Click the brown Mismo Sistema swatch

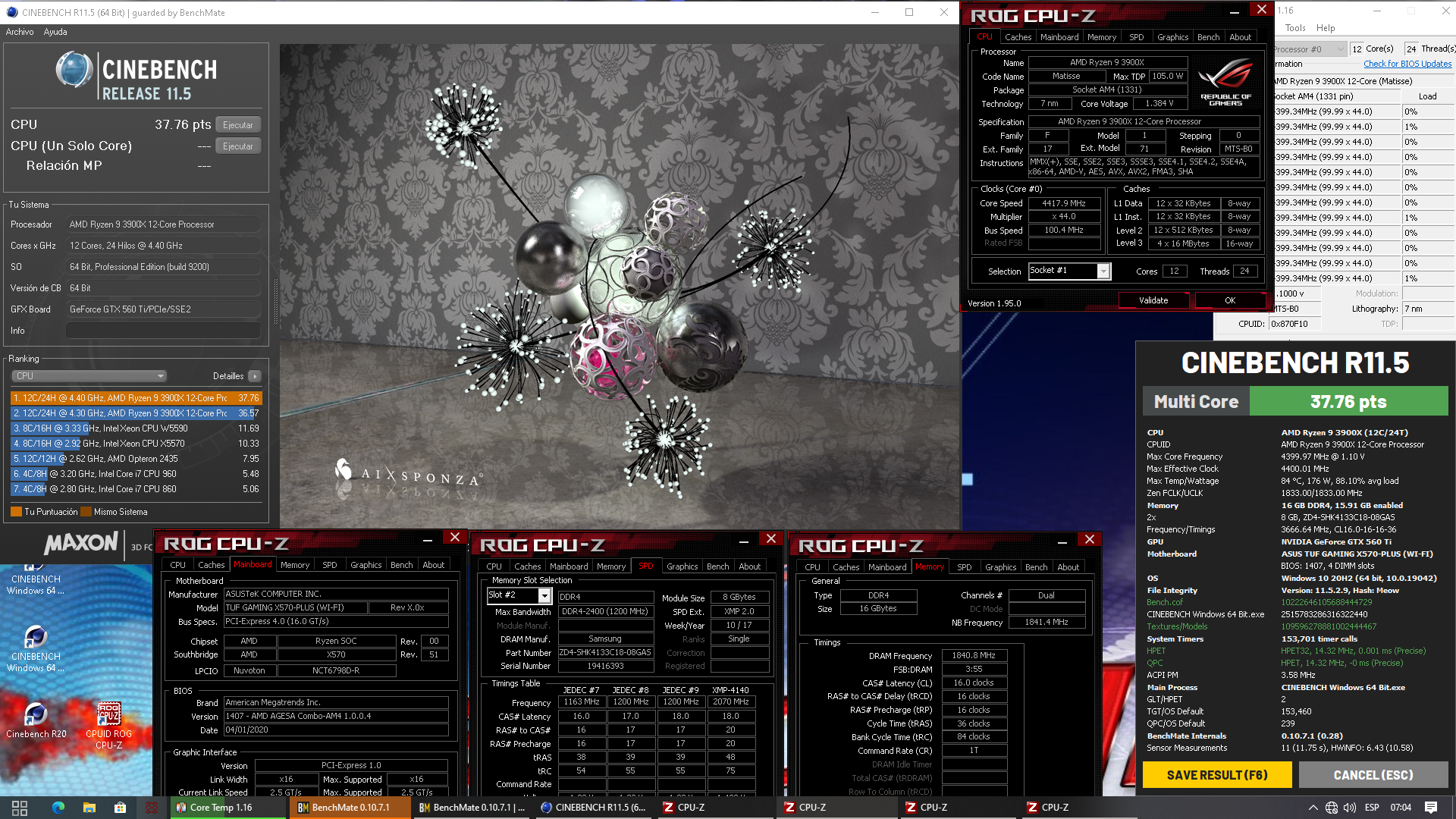click(86, 512)
